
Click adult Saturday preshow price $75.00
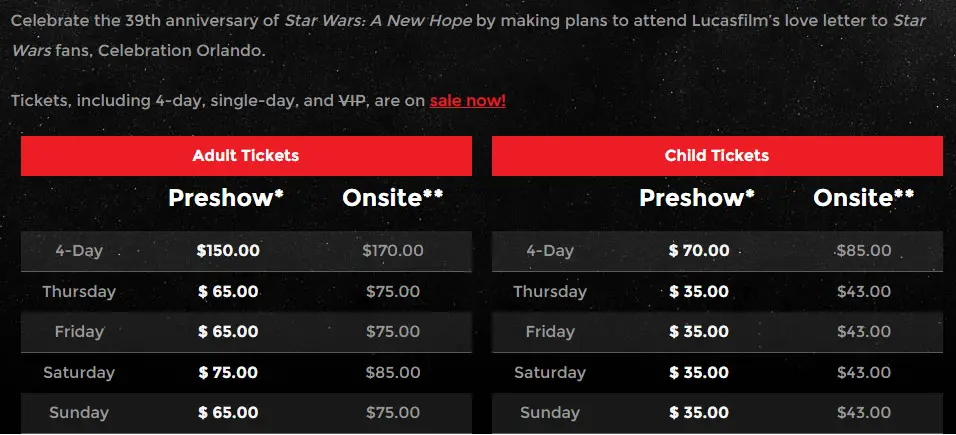[228, 373]
